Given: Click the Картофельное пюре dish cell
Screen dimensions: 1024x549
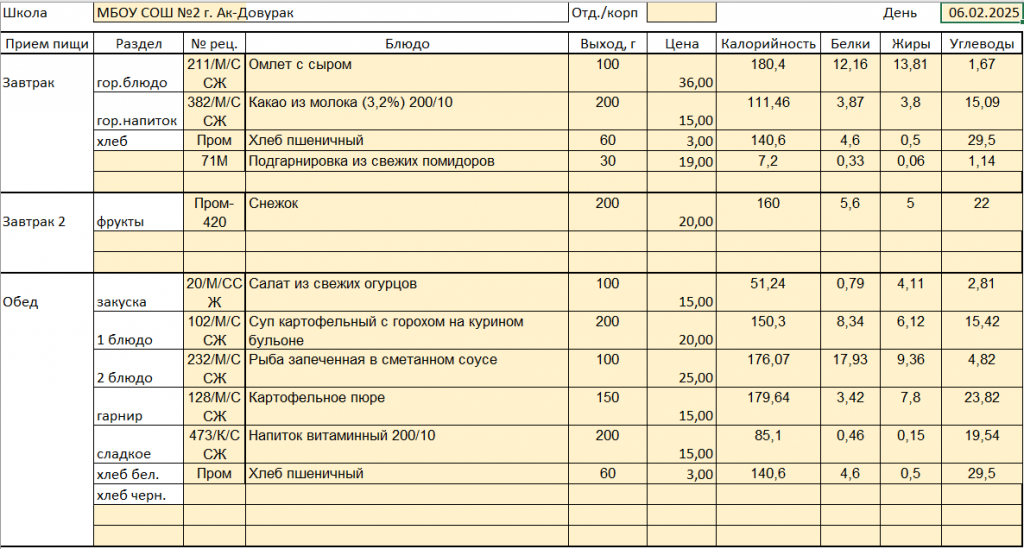Looking at the screenshot, I should point(406,407).
